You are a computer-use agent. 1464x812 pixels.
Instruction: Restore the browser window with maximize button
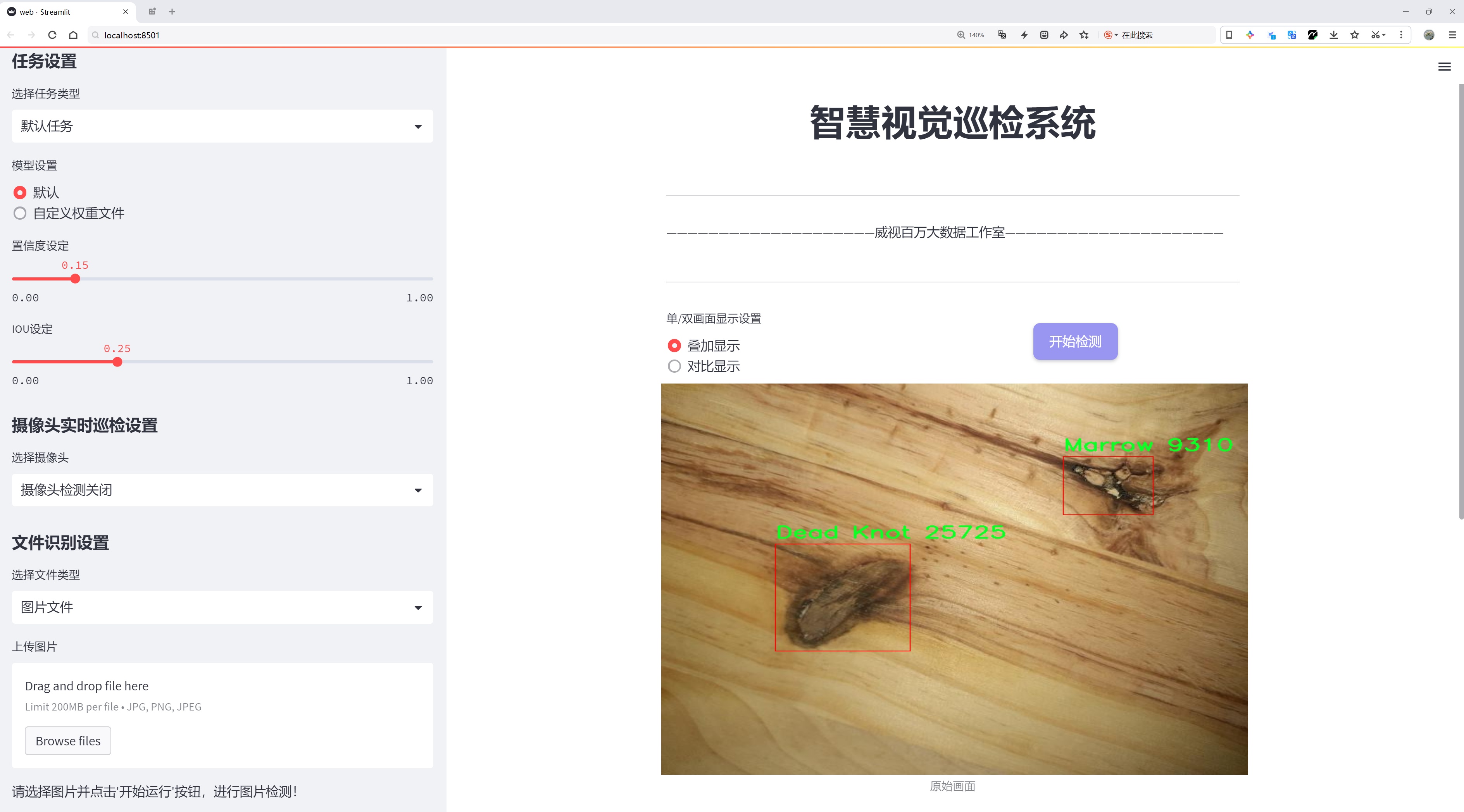click(1429, 11)
